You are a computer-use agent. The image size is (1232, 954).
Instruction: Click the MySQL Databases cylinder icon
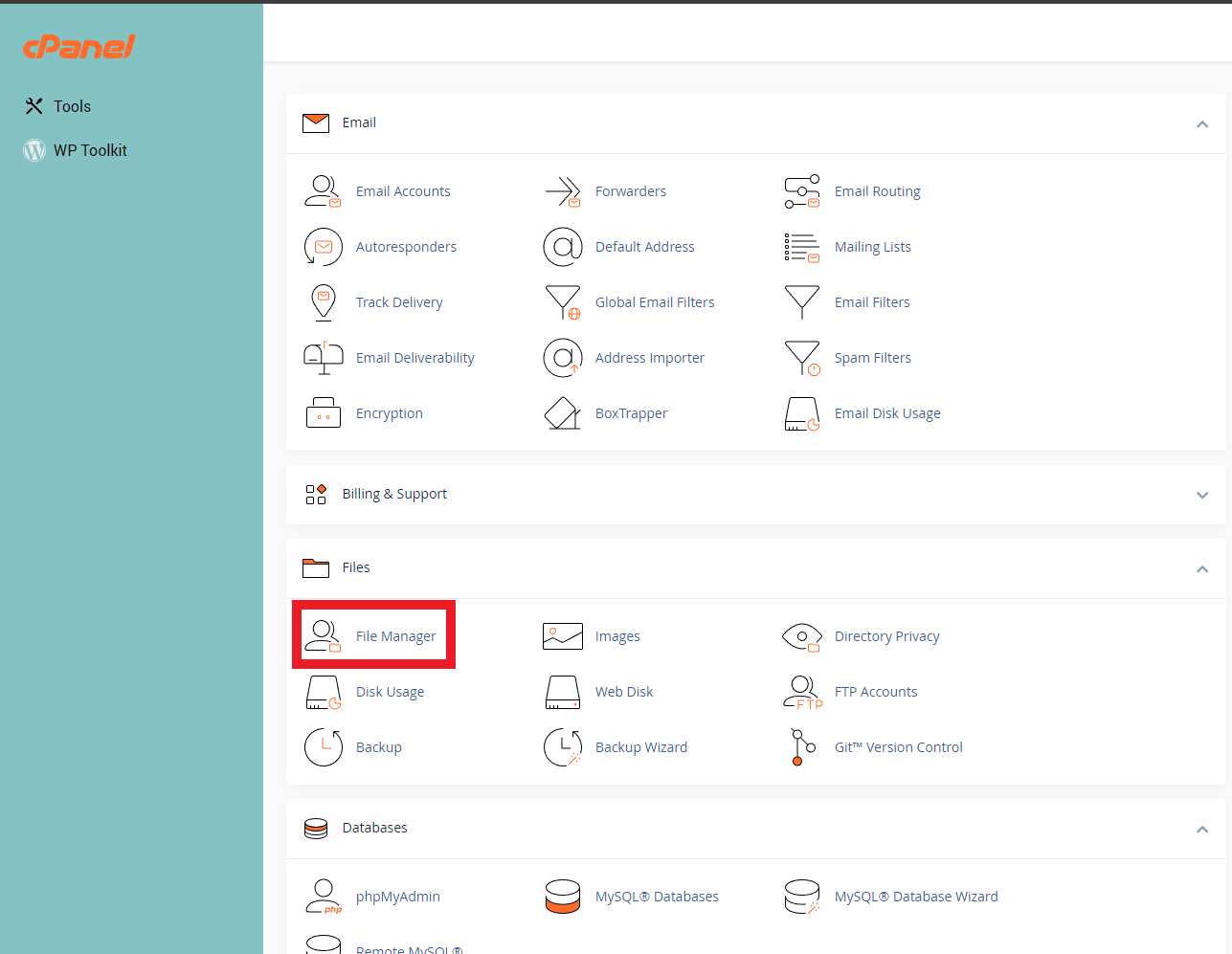pyautogui.click(x=563, y=897)
